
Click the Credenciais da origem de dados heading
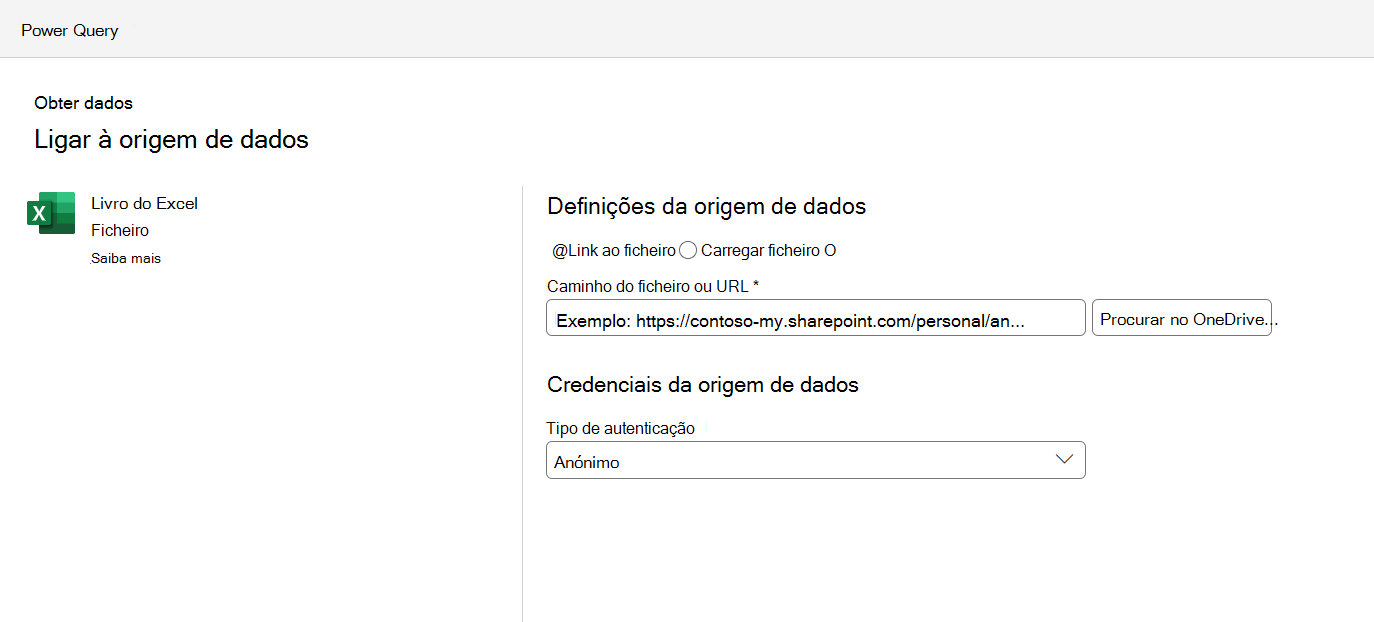click(x=702, y=384)
